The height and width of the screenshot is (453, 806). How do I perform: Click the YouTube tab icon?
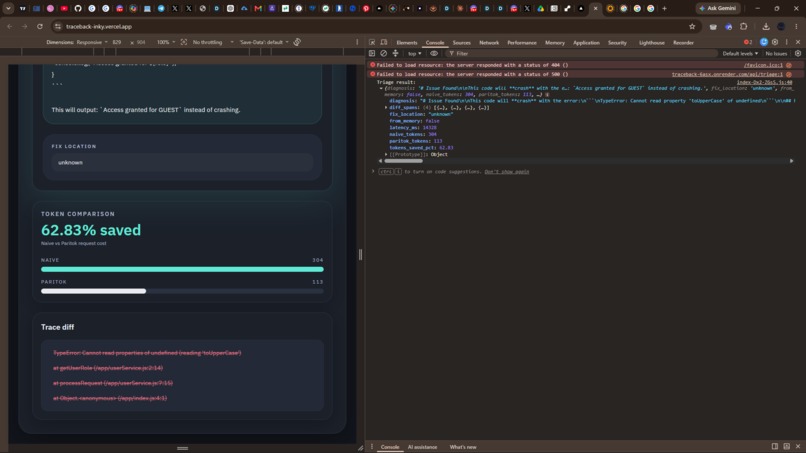64,8
